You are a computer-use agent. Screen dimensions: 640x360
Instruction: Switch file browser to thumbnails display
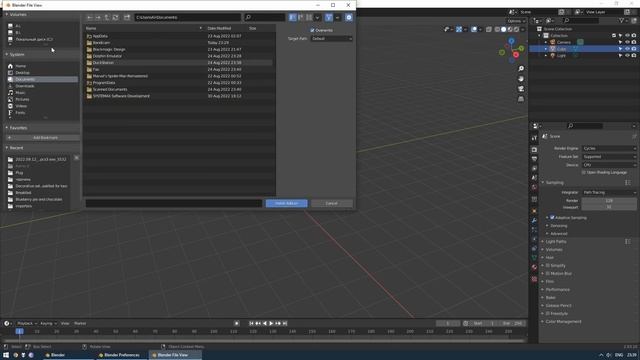[309, 18]
